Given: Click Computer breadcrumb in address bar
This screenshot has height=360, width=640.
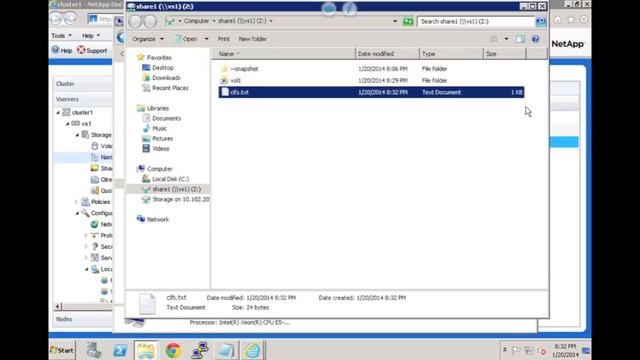Looking at the screenshot, I should tap(196, 21).
